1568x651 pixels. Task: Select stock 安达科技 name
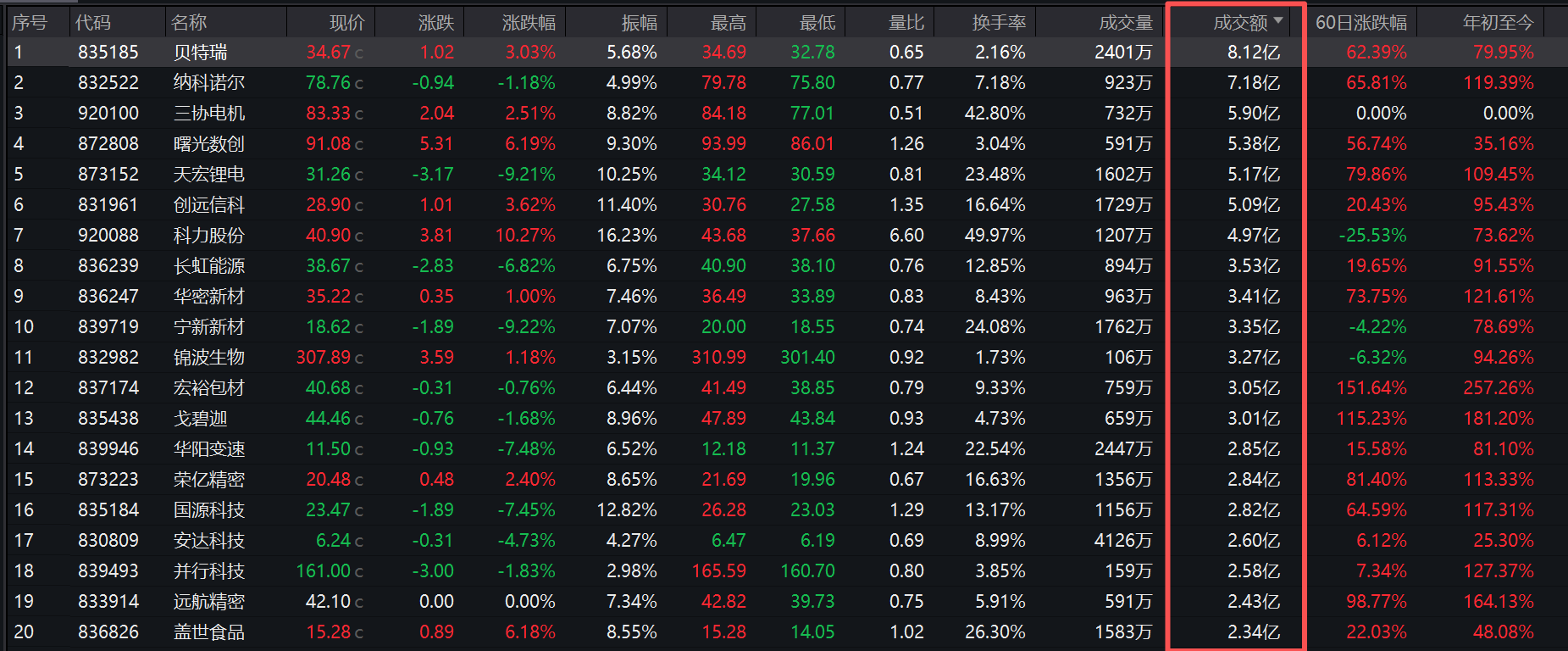209,541
